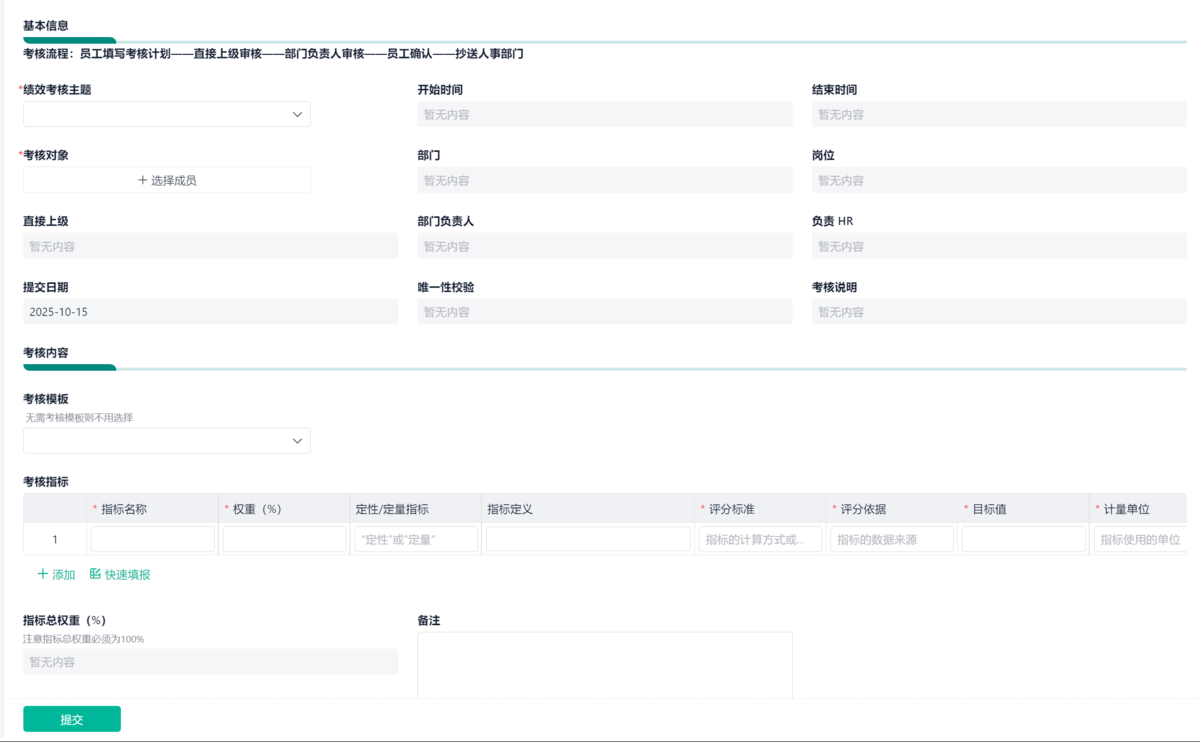Click the 岗位 field

pyautogui.click(x=999, y=180)
